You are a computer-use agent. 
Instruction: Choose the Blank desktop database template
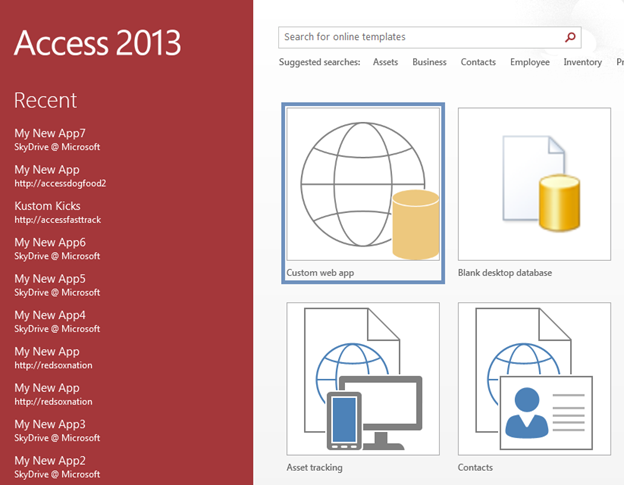(534, 192)
